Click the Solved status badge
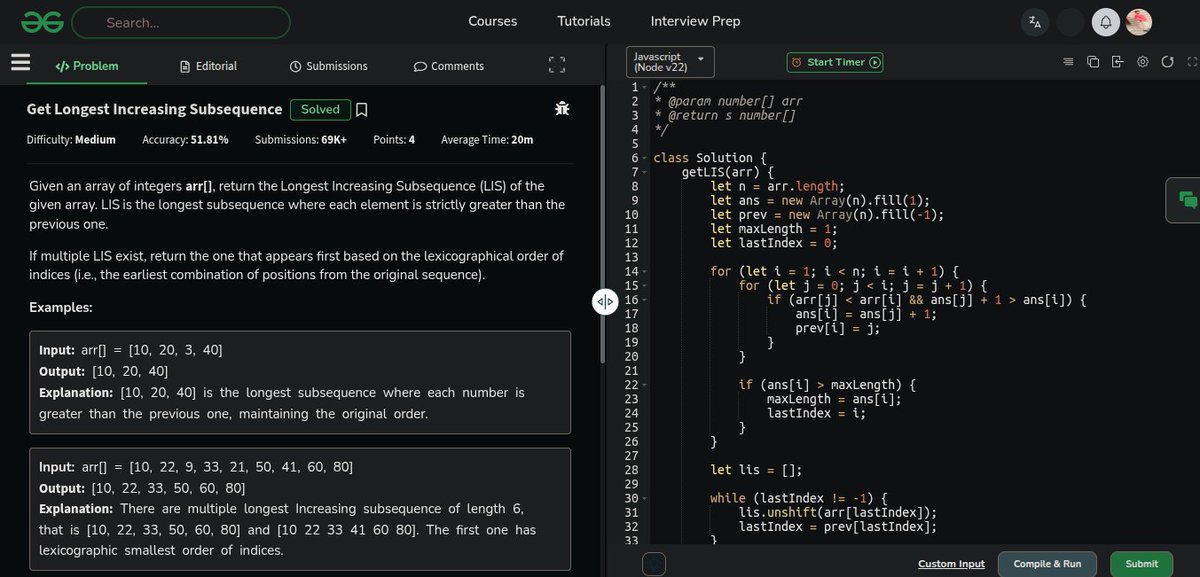This screenshot has width=1200, height=577. click(x=320, y=109)
